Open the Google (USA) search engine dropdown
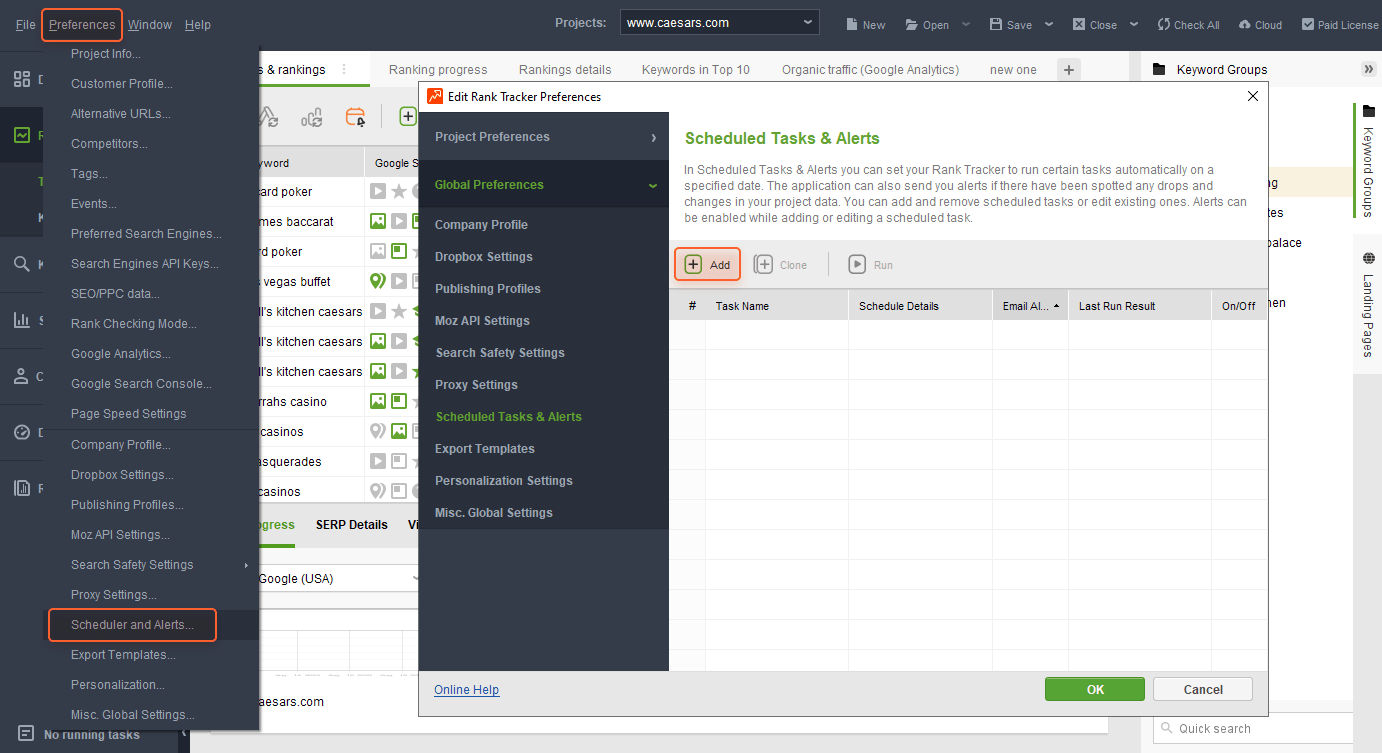The image size is (1382, 753). 338,579
